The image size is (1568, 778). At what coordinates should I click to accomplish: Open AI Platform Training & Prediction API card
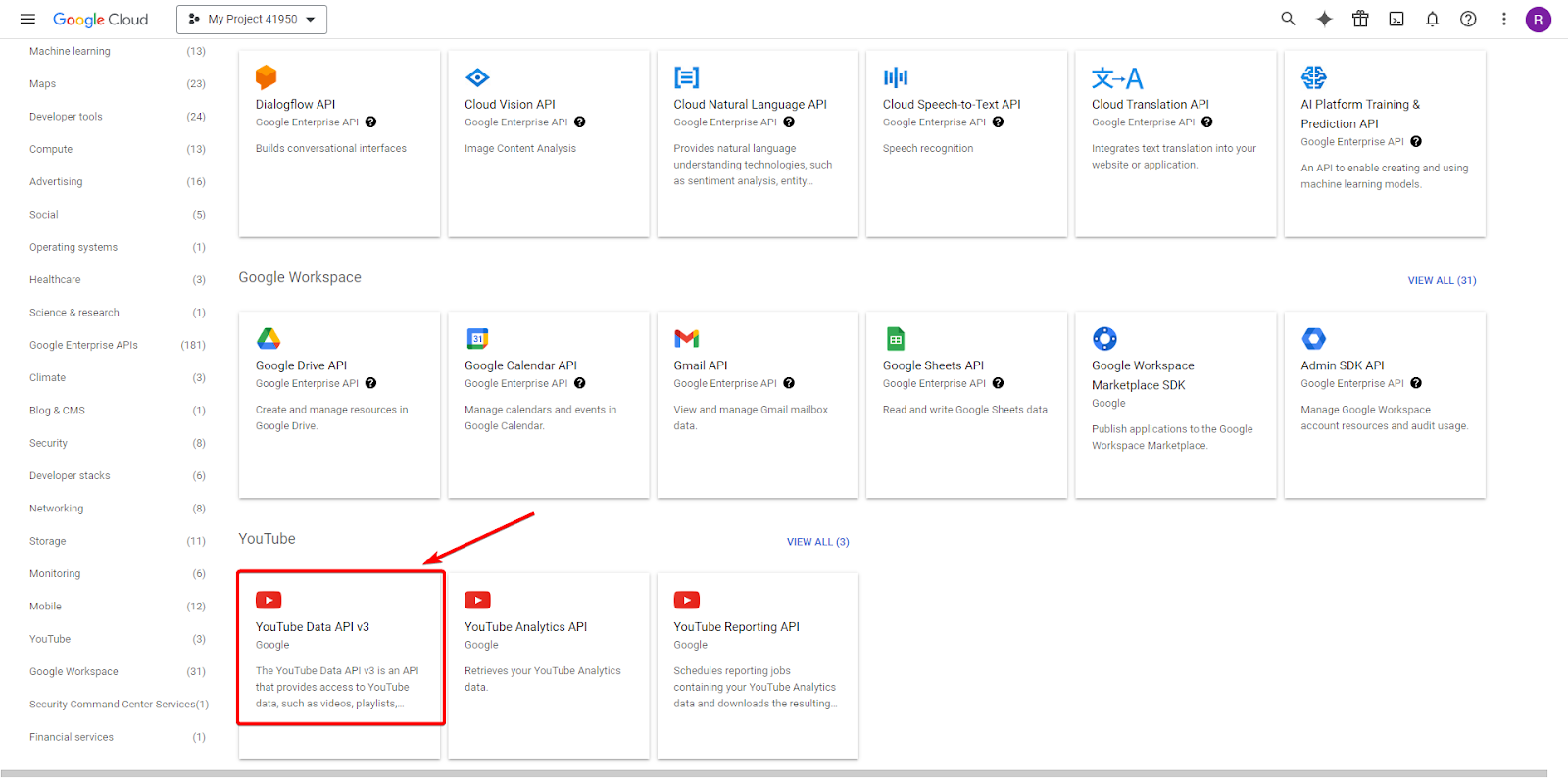(x=1385, y=144)
